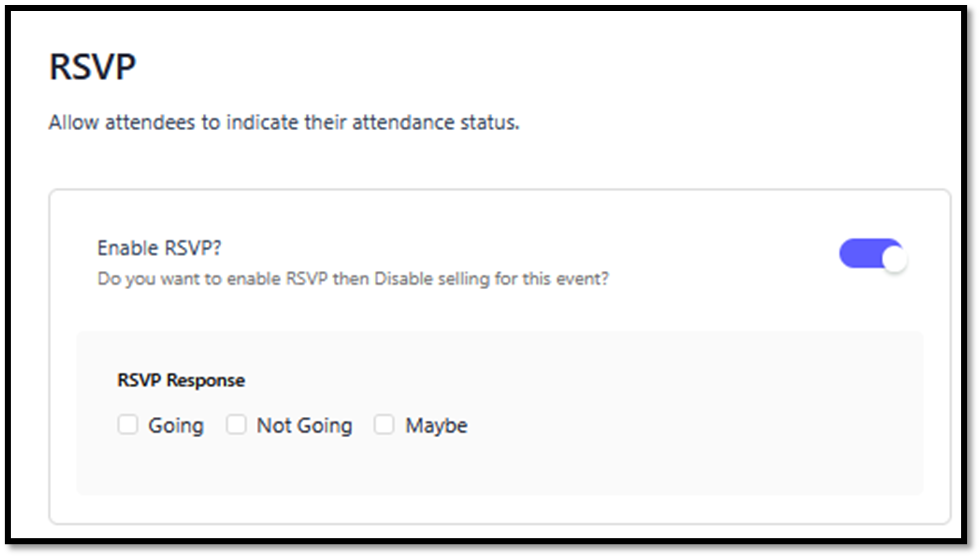Click the 'Going' label text
Image resolution: width=980 pixels, height=557 pixels.
coord(176,426)
